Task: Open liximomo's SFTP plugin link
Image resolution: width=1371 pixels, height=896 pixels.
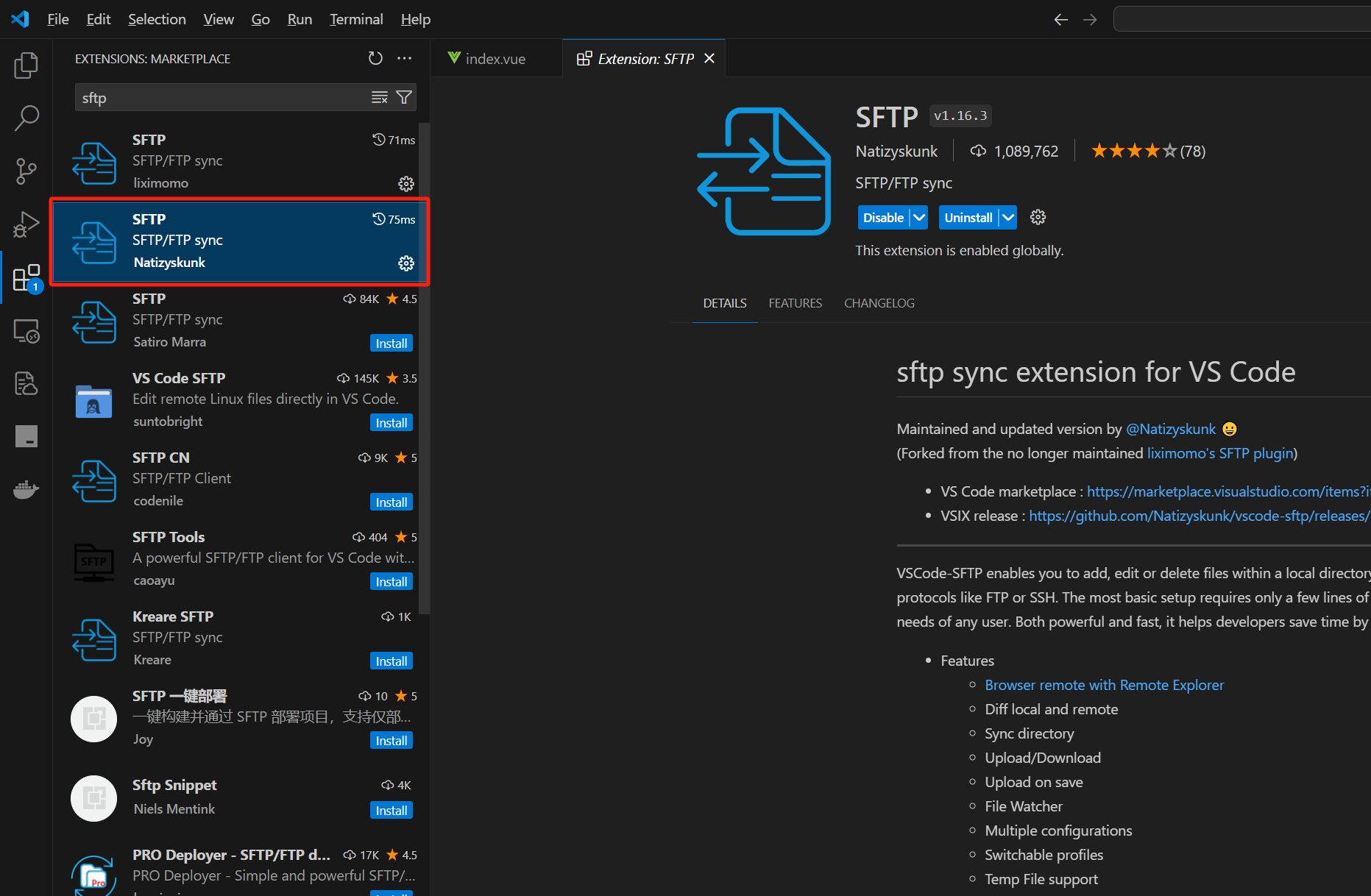Action: [1220, 453]
